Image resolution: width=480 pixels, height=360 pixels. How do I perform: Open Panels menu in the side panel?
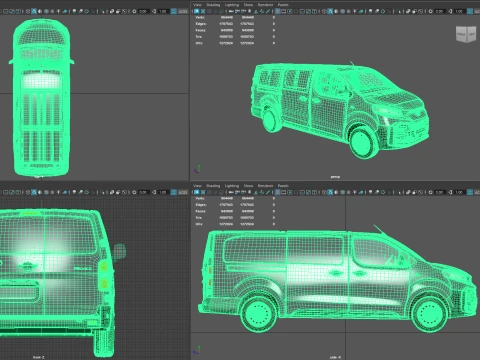[283, 186]
